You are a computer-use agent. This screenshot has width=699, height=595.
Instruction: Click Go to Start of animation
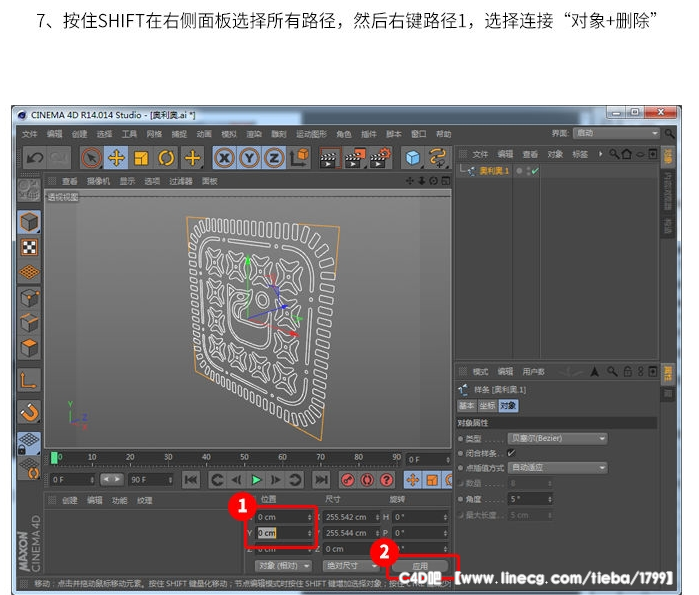click(x=191, y=480)
